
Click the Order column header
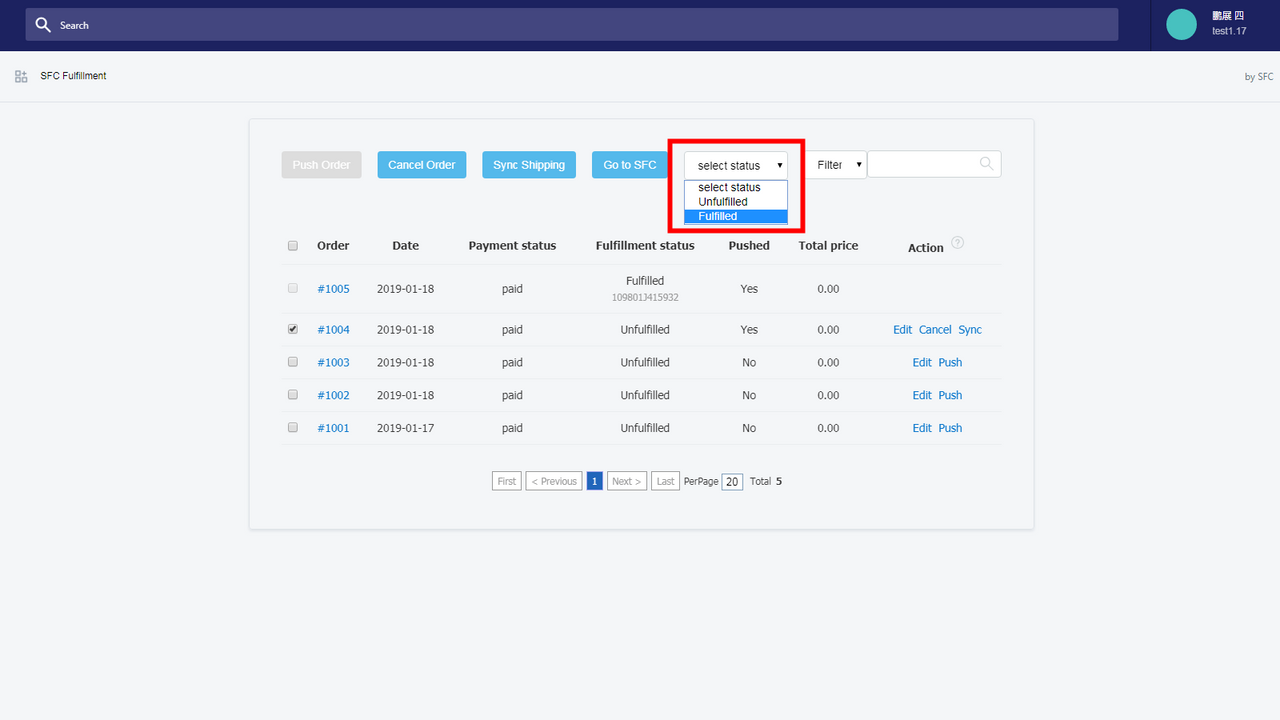pos(333,246)
